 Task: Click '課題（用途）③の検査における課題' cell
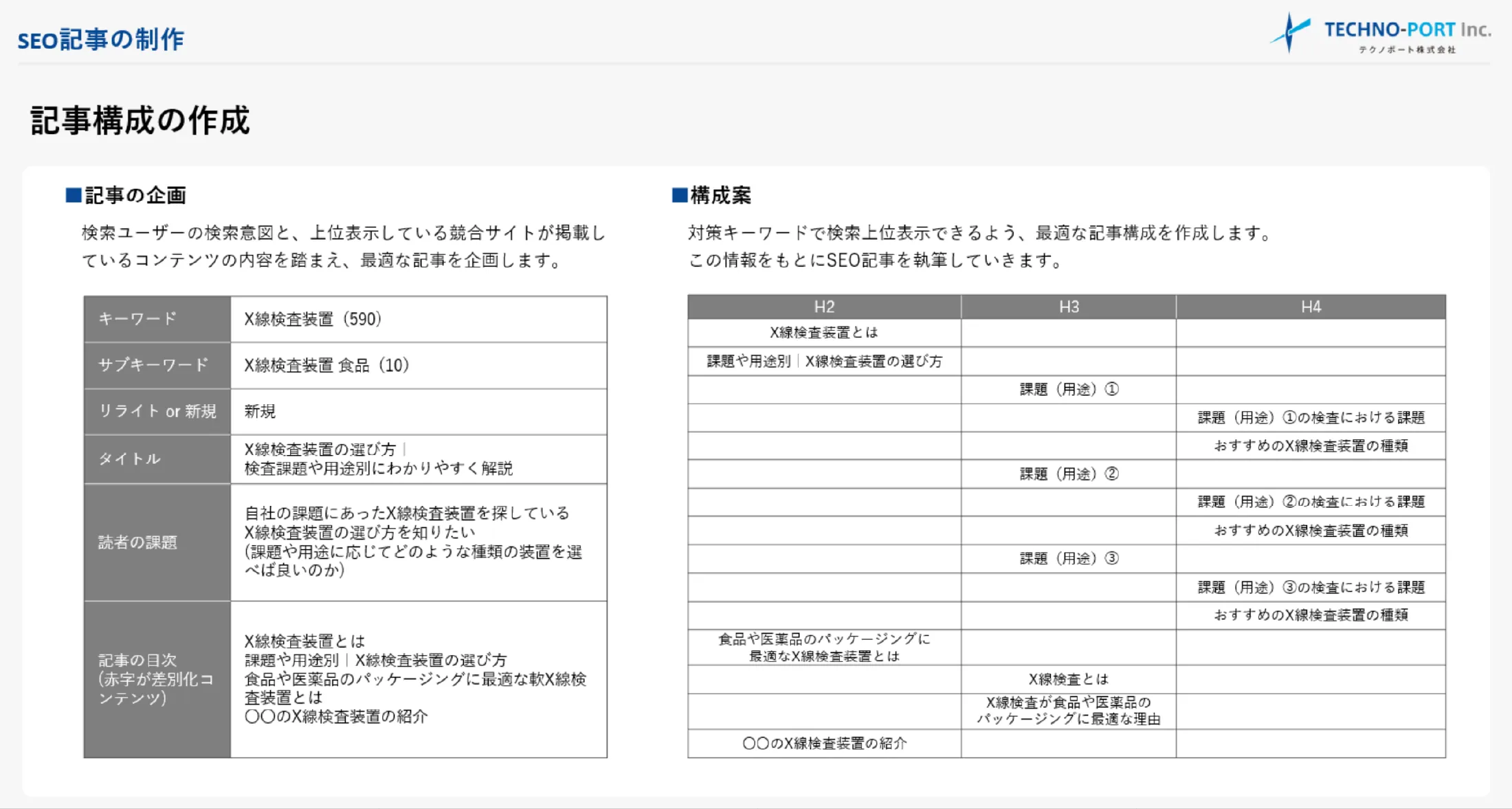1311,588
